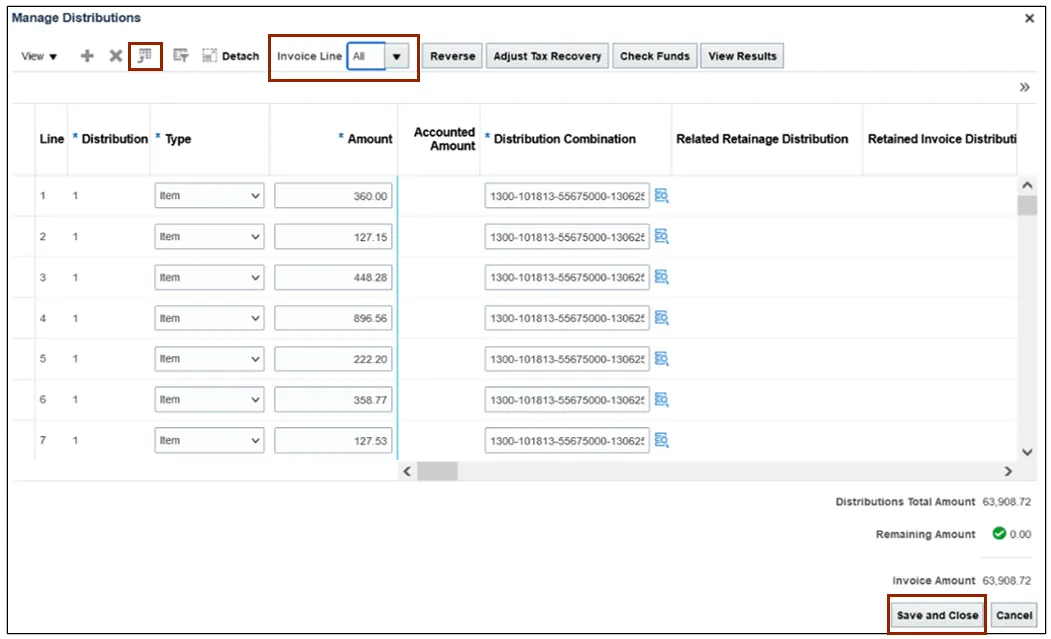Viewport: 1051px width, 639px height.
Task: Open the Type dropdown for line 5
Action: pyautogui.click(x=209, y=359)
